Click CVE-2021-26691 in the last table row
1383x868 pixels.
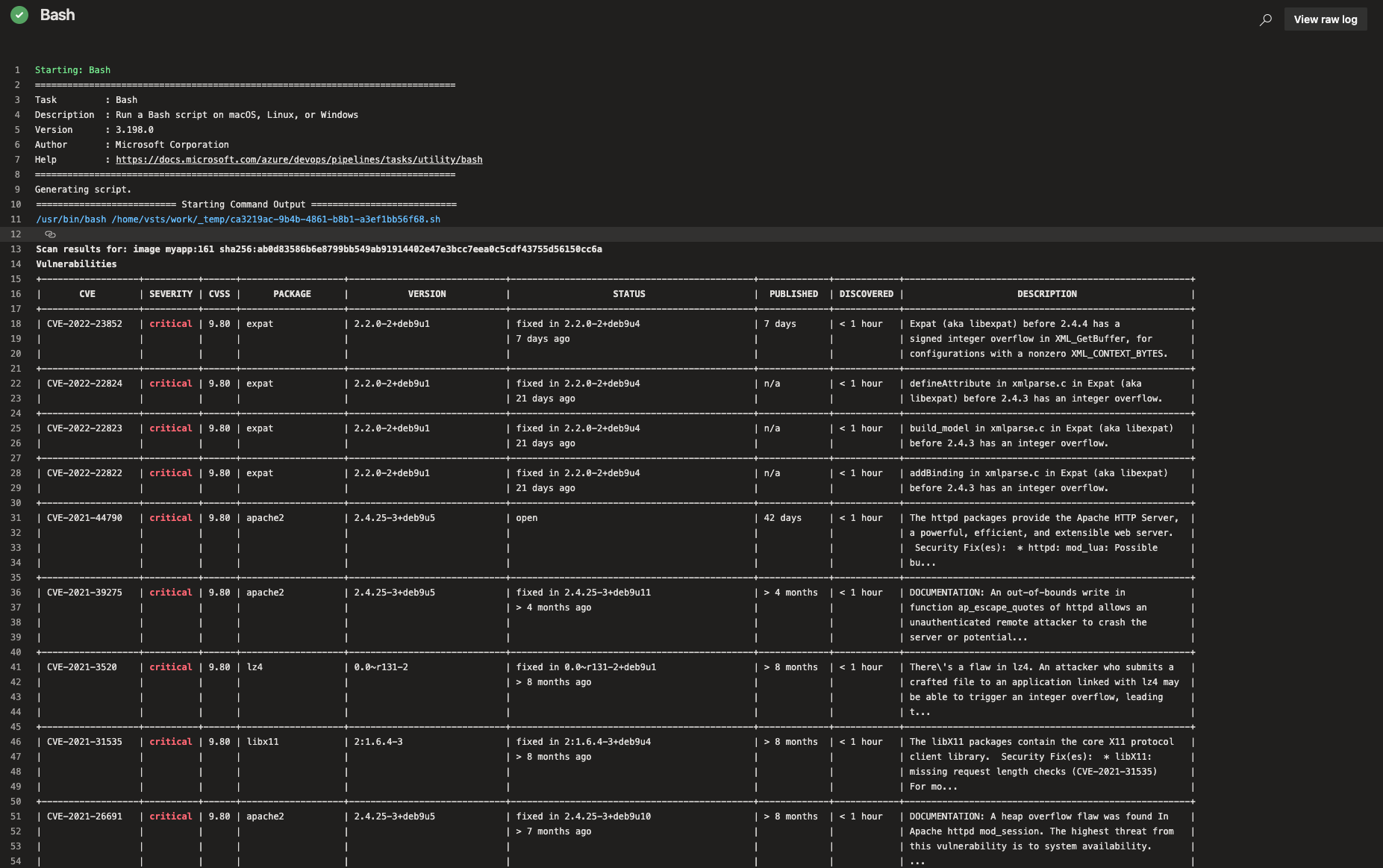pos(84,817)
